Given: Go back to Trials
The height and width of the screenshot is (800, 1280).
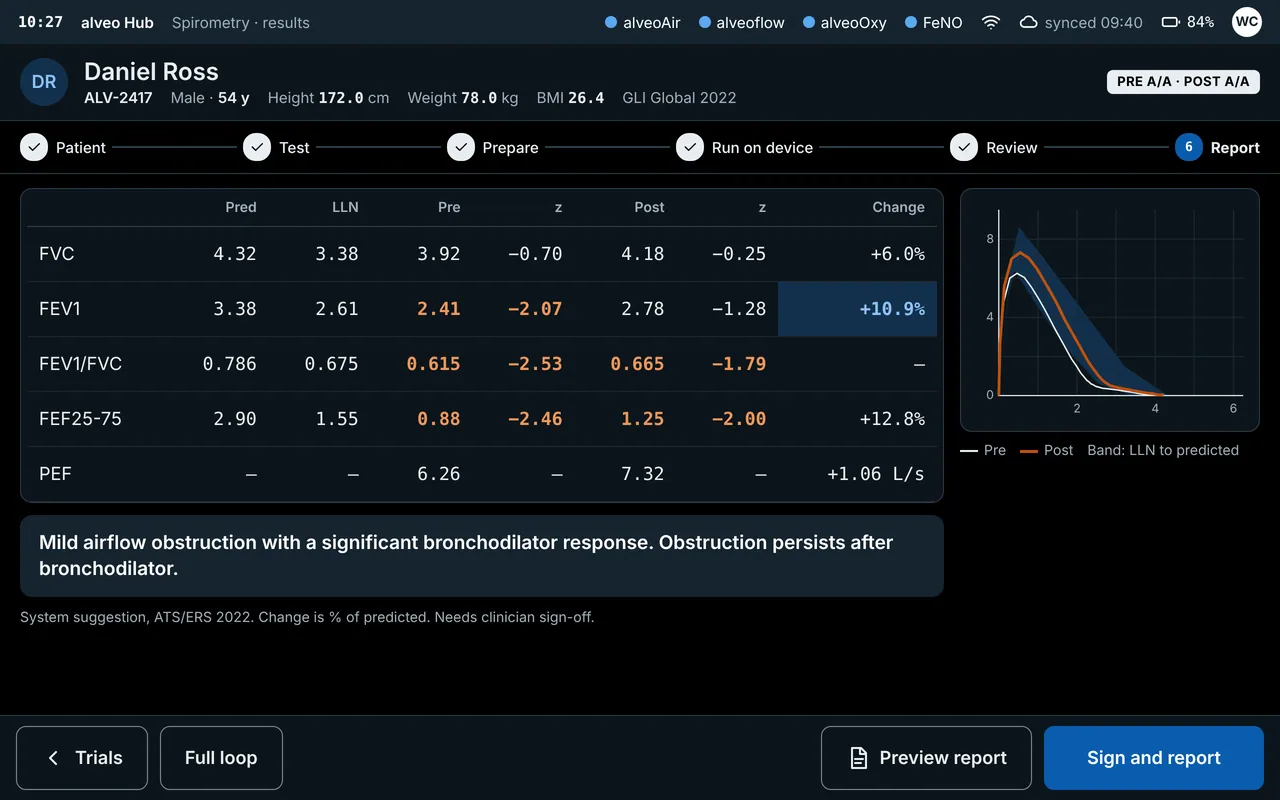Looking at the screenshot, I should (x=82, y=758).
